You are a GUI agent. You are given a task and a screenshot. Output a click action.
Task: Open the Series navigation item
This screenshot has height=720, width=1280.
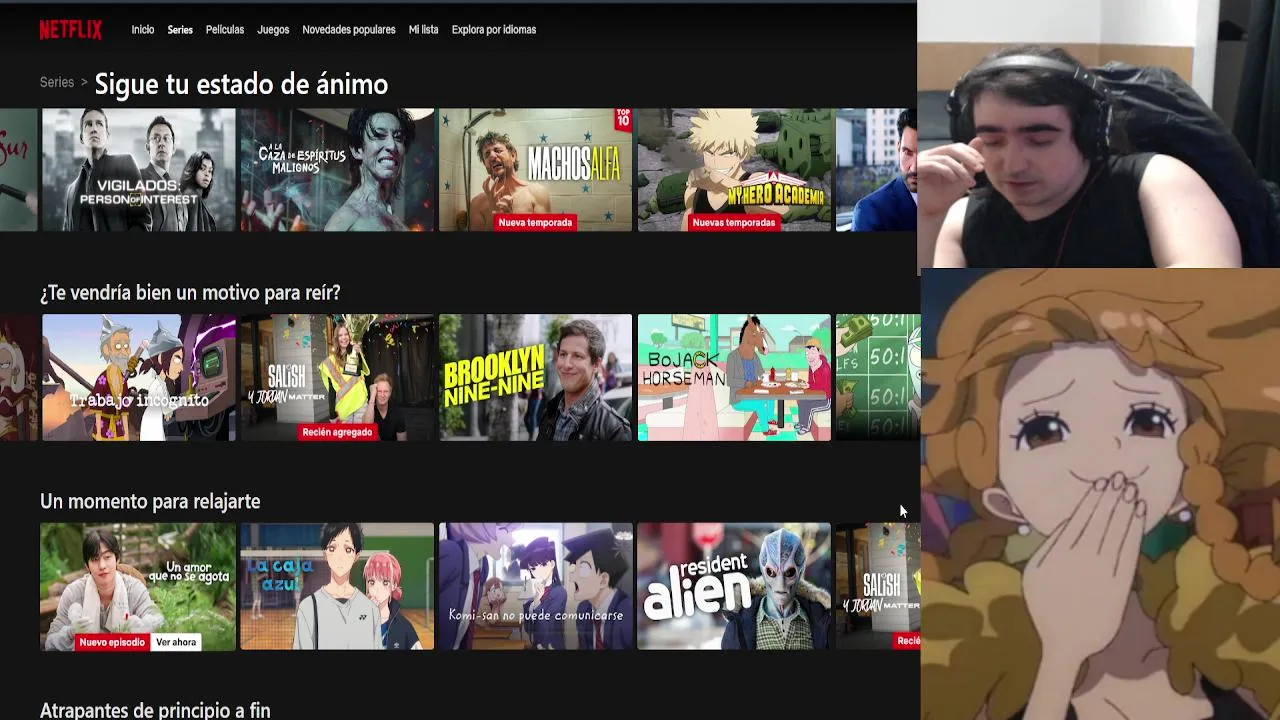coord(180,30)
